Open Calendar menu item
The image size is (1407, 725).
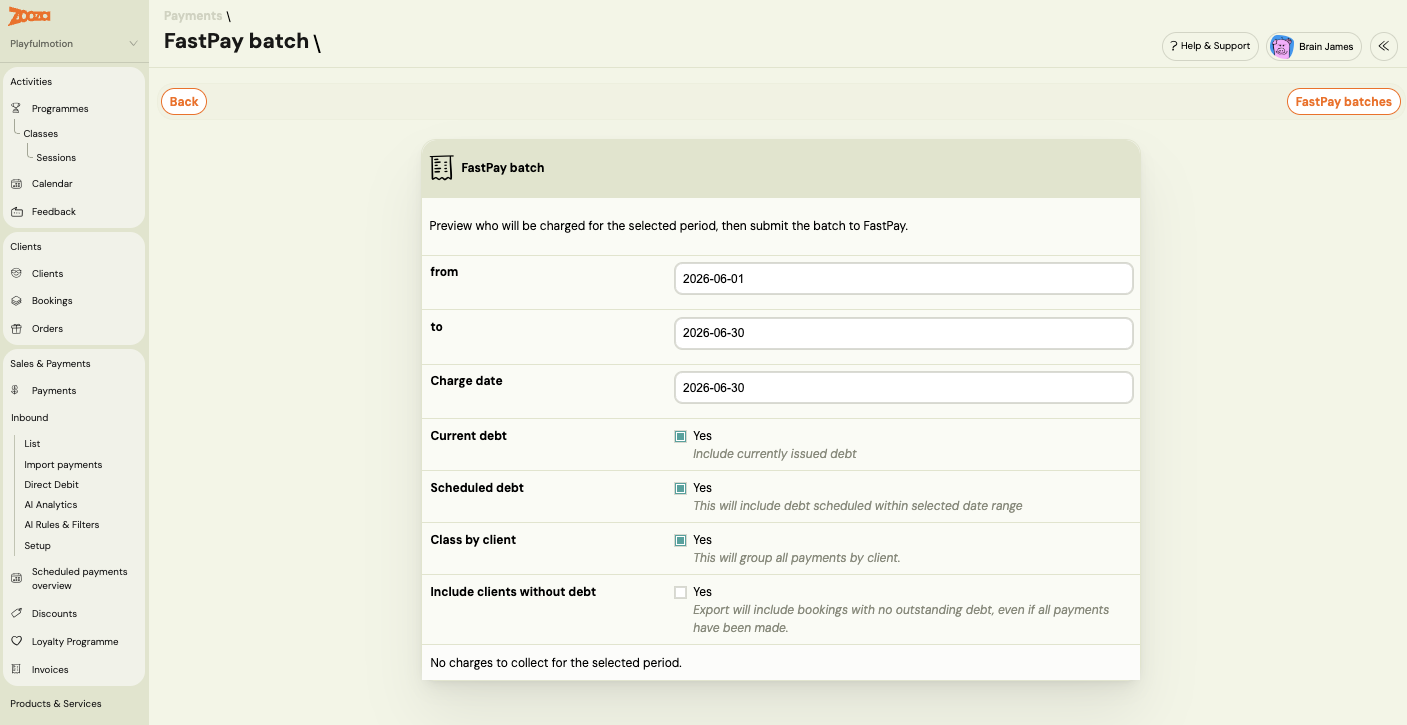point(52,184)
